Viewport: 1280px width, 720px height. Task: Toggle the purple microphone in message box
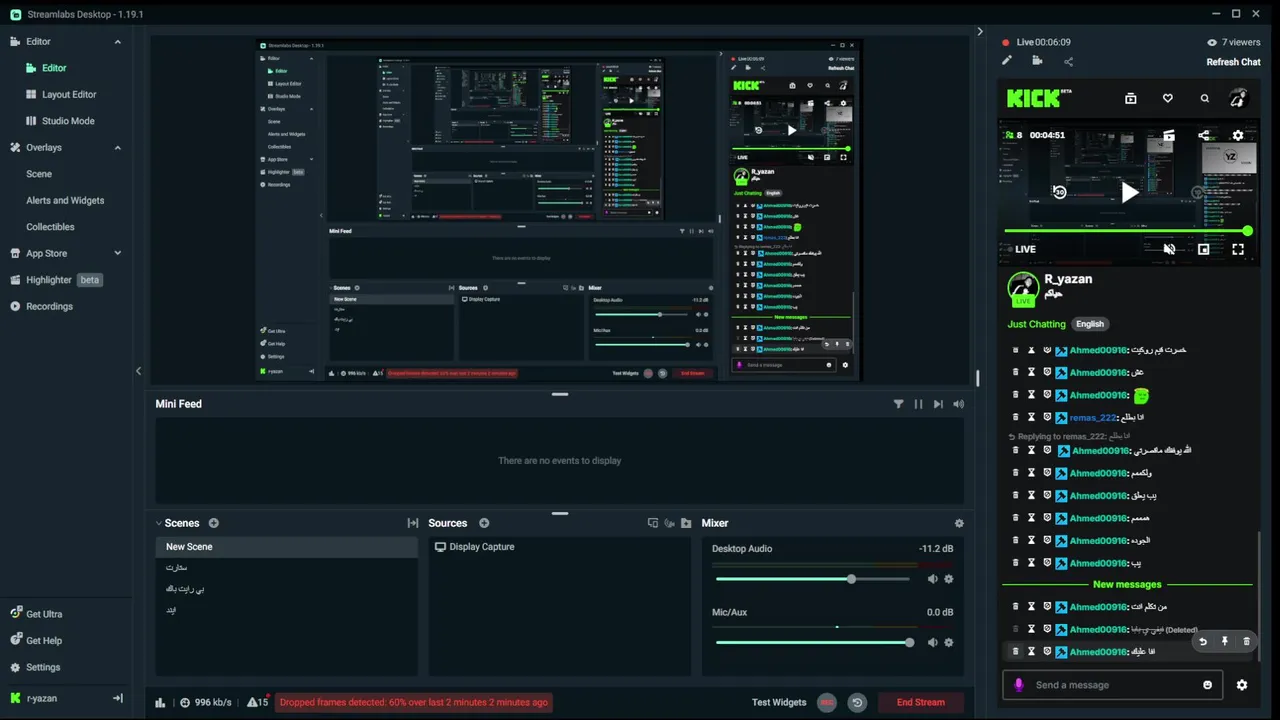point(1019,685)
